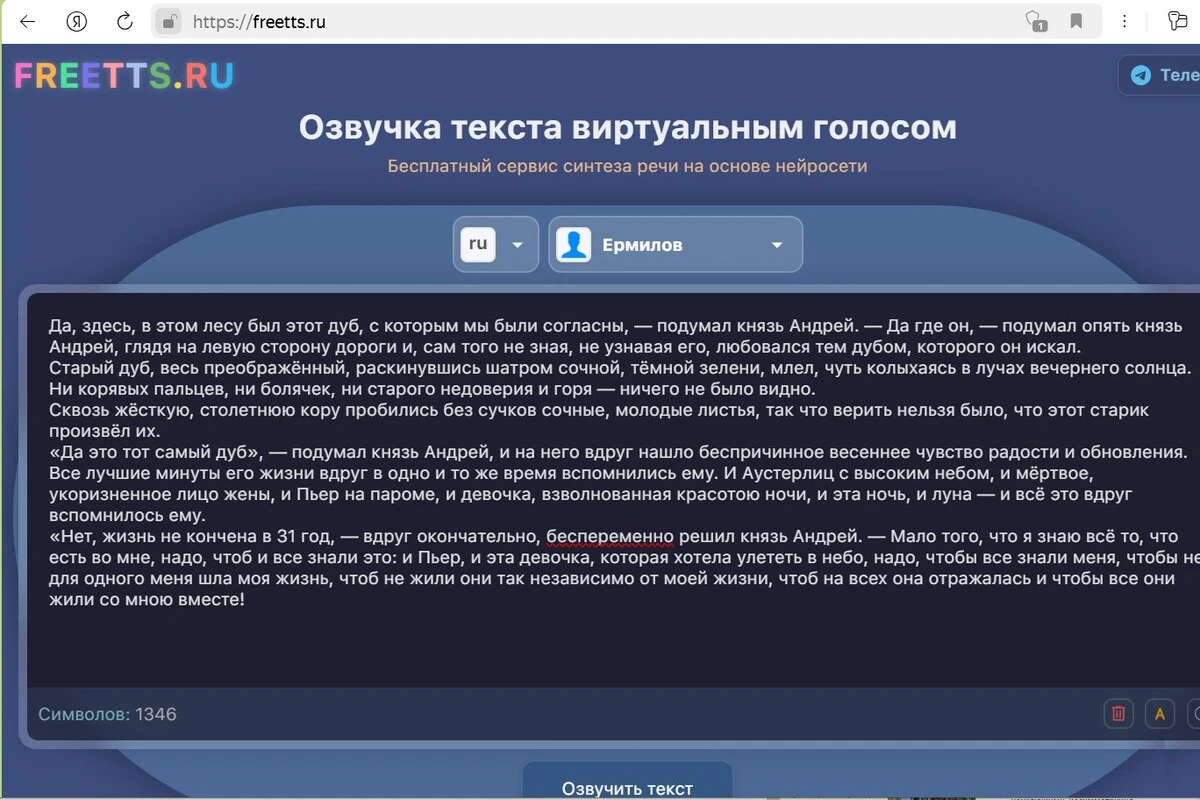Open the Yandex home button
Image resolution: width=1200 pixels, height=800 pixels.
click(x=76, y=21)
